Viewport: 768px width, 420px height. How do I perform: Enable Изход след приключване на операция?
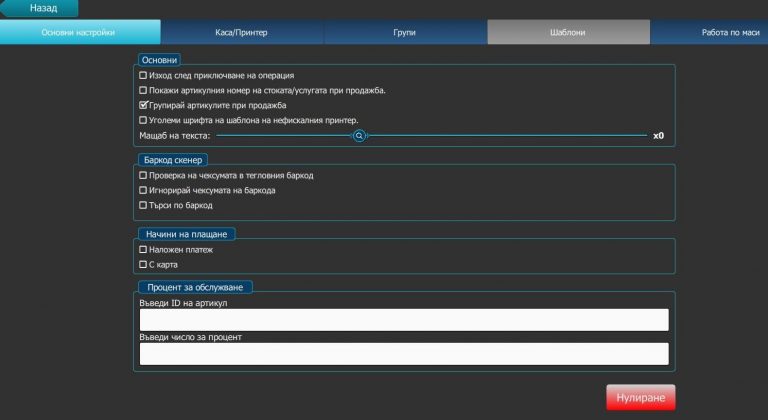(x=143, y=75)
